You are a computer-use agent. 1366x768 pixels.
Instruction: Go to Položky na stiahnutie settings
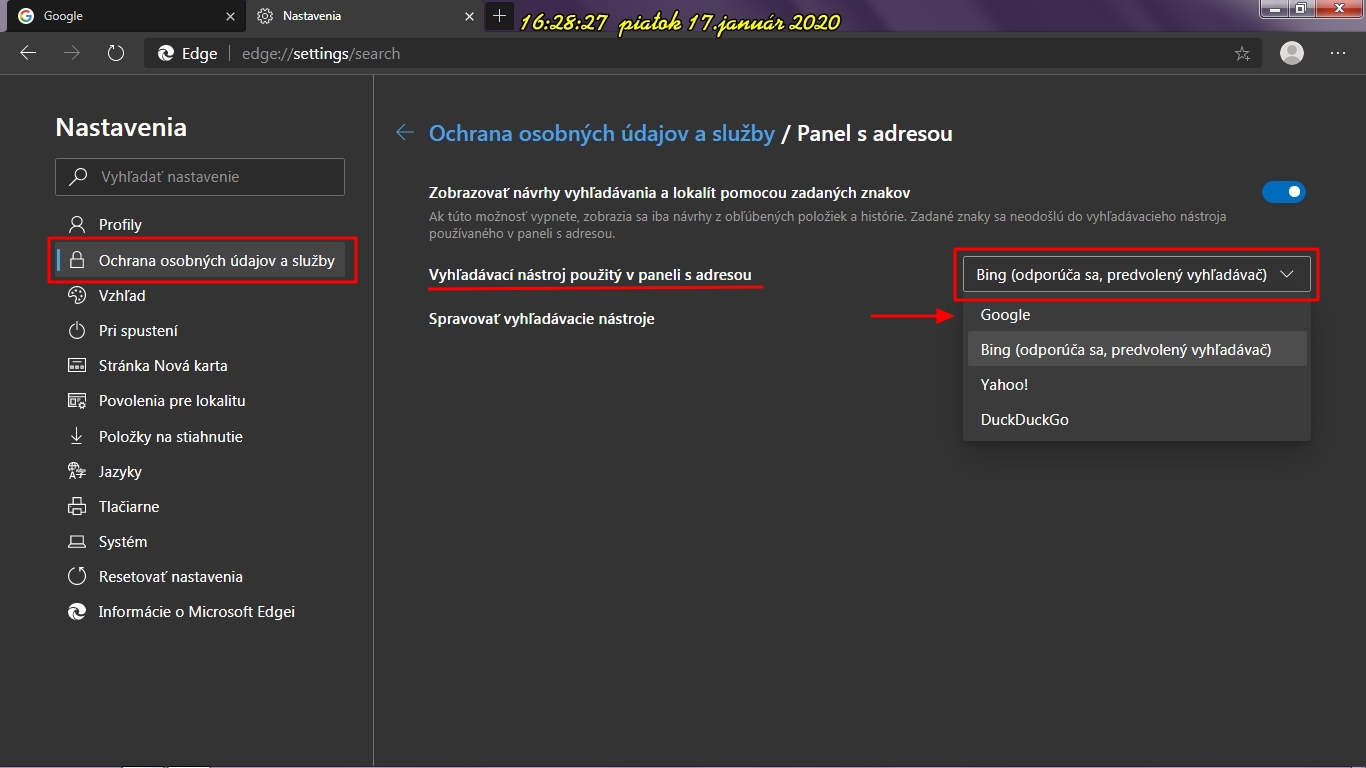[200, 436]
